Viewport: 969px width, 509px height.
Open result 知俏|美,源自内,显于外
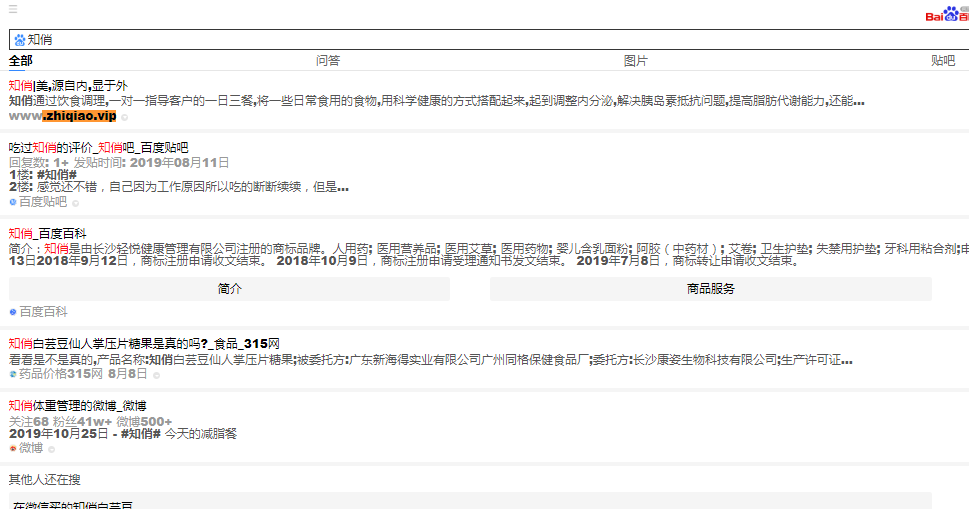click(68, 85)
